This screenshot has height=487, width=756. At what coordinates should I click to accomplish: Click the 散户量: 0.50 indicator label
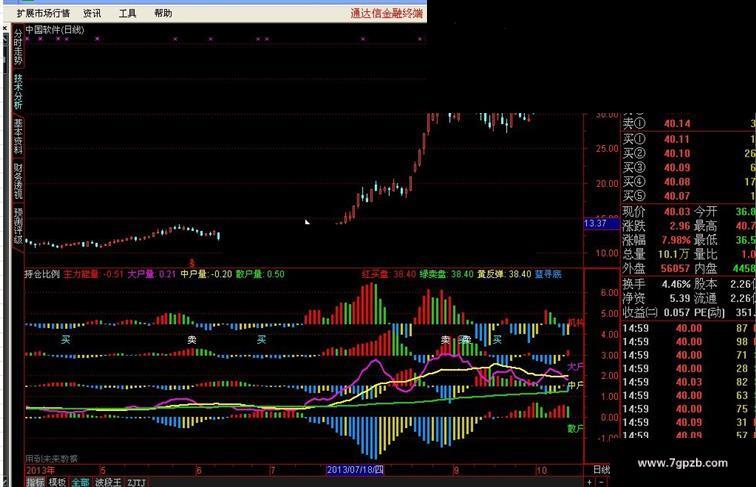click(x=260, y=274)
